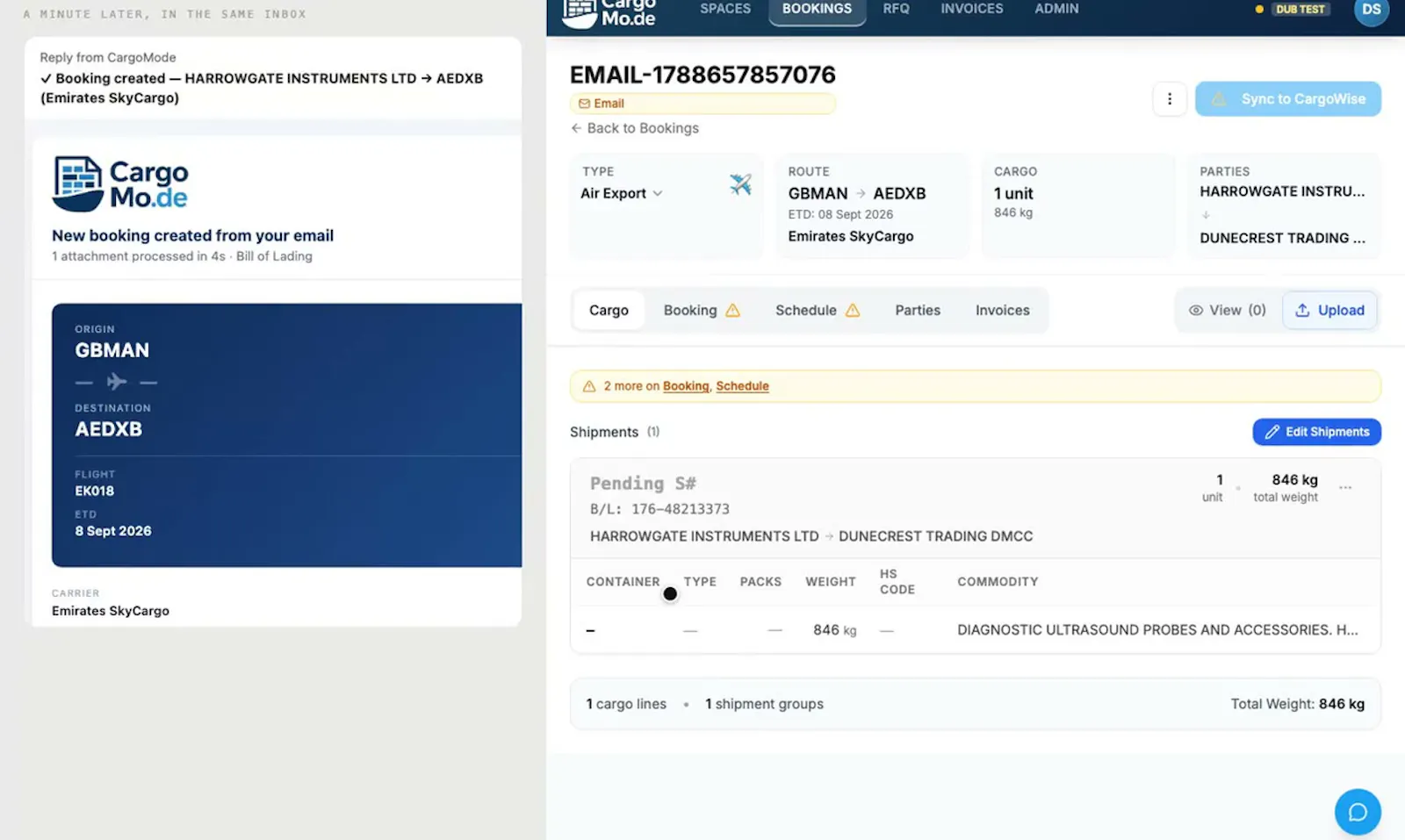Click the DS user avatar

coord(1371,11)
